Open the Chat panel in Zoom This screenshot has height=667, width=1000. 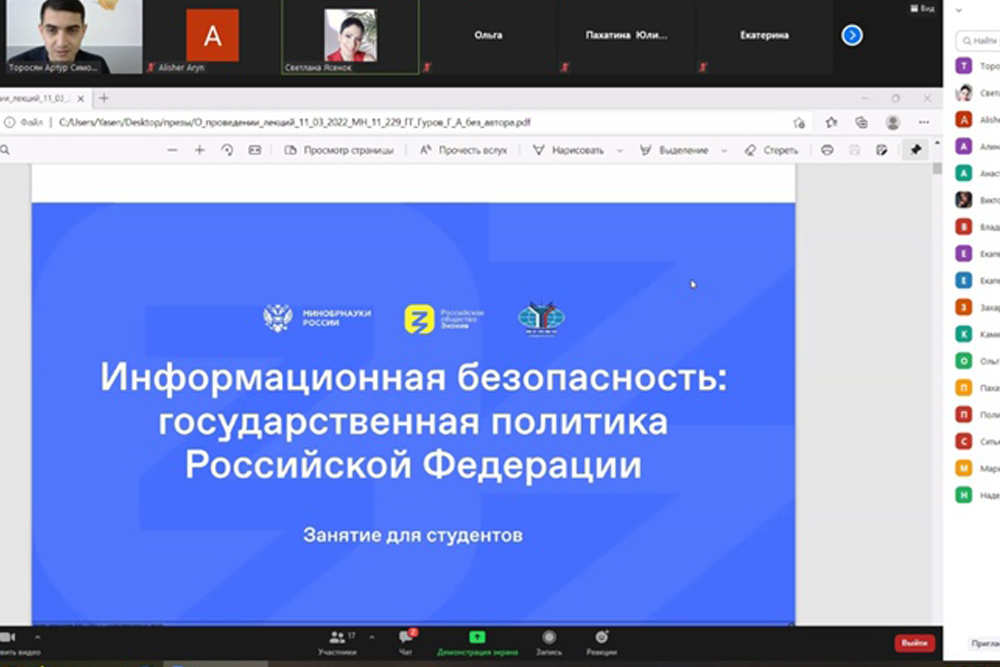406,640
